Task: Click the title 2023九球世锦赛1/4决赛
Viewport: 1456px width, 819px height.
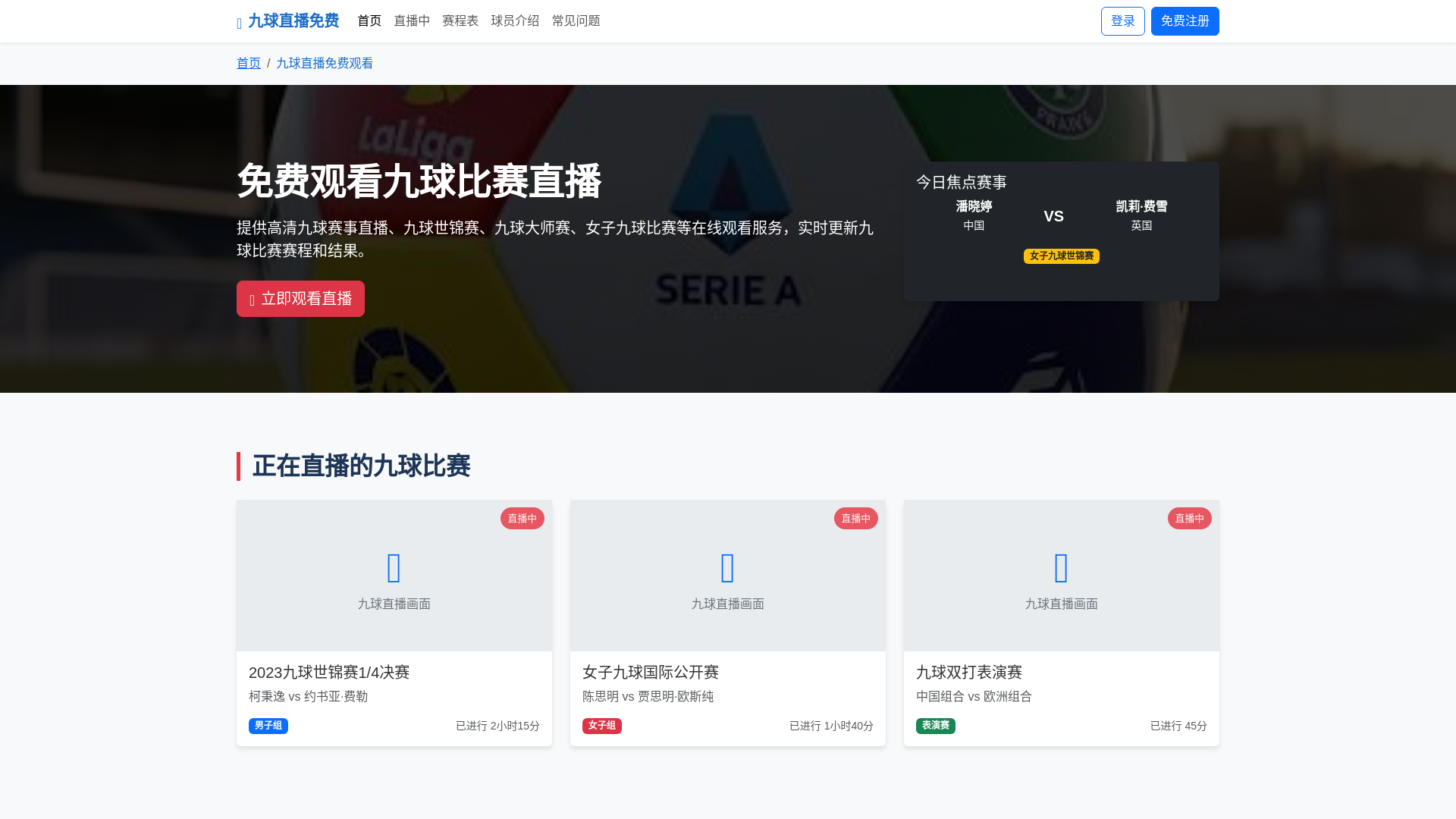Action: point(329,673)
